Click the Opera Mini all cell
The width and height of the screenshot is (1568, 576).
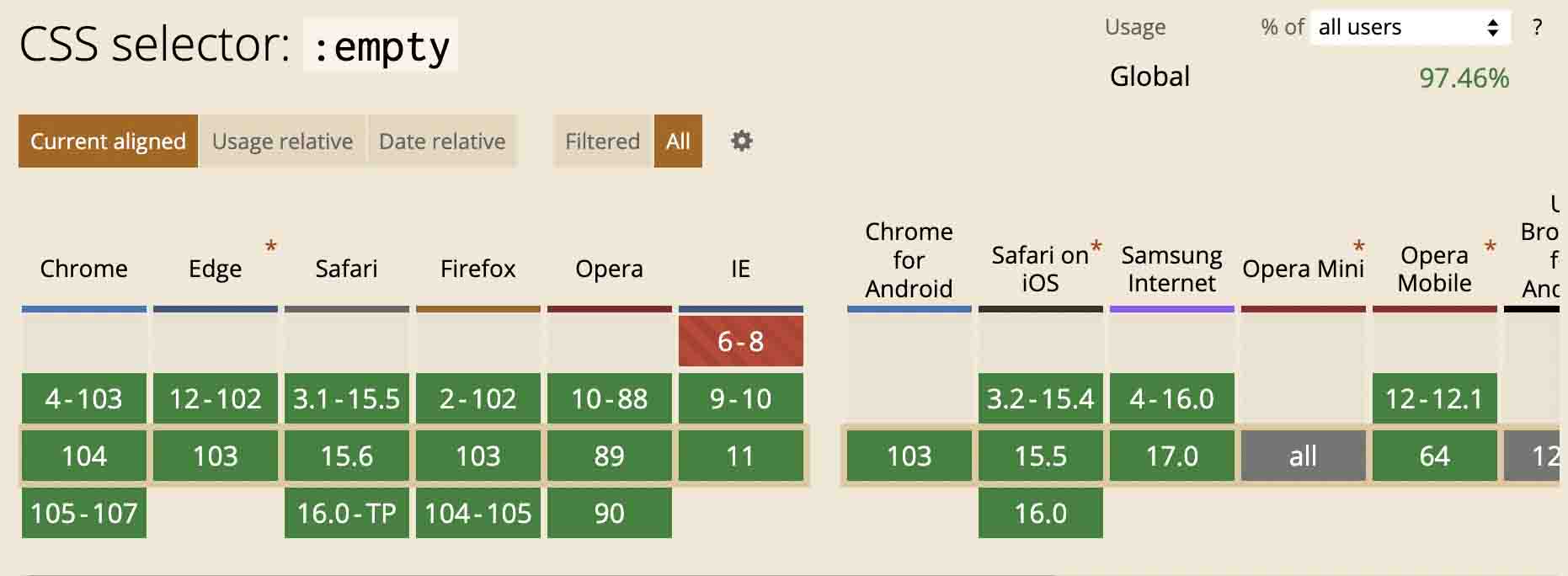(x=1304, y=456)
